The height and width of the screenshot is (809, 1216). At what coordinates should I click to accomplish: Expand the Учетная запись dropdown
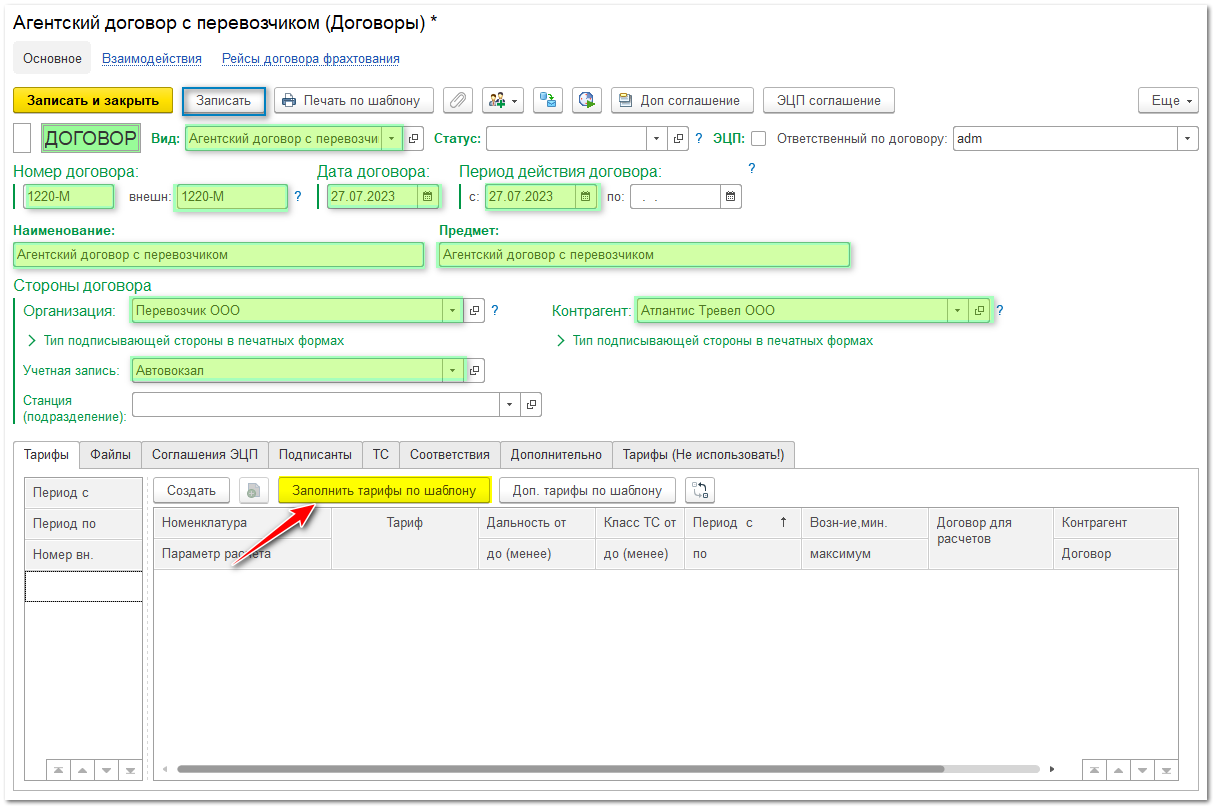tap(453, 371)
